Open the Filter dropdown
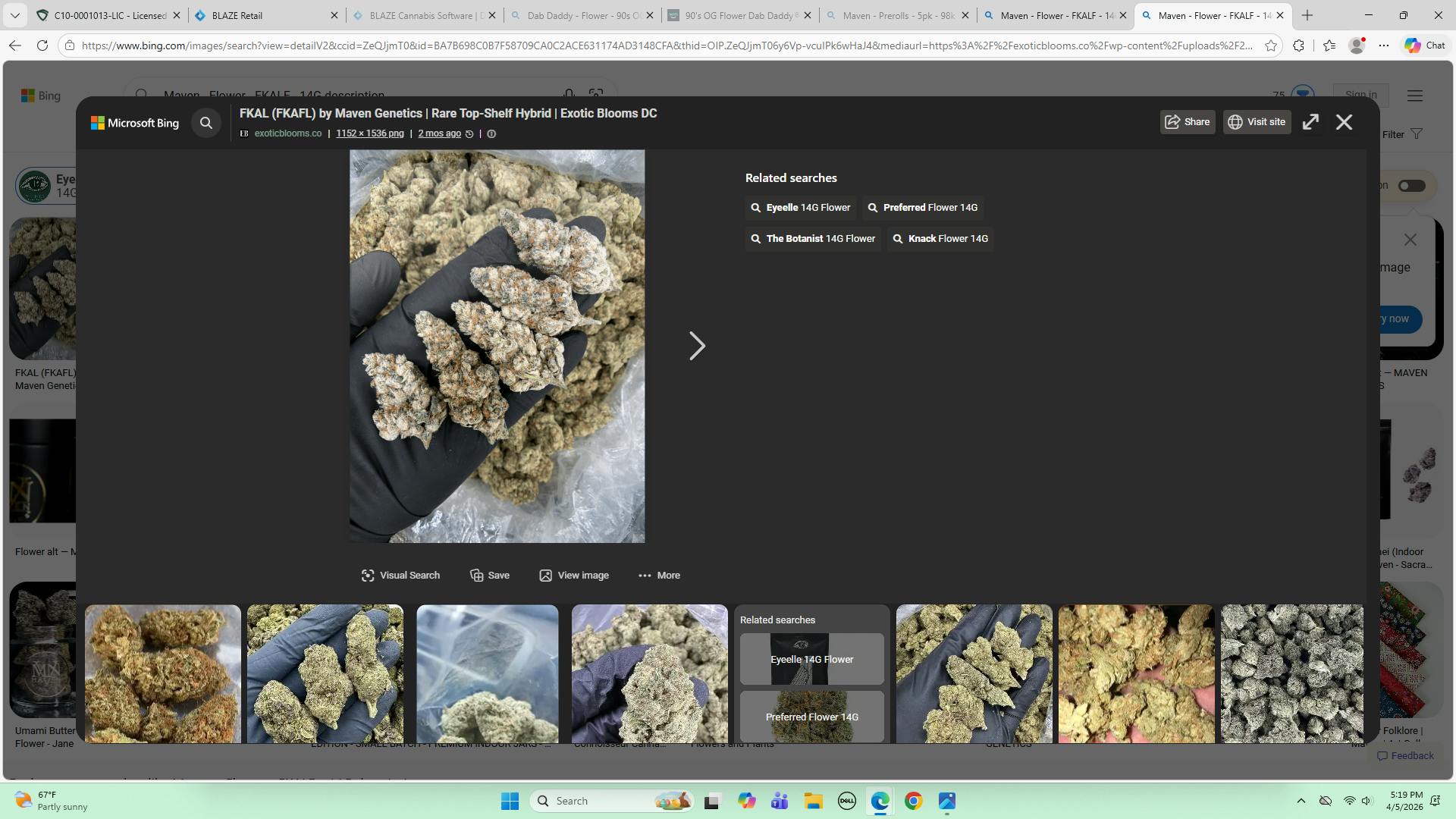Image resolution: width=1456 pixels, height=819 pixels. pos(1401,135)
